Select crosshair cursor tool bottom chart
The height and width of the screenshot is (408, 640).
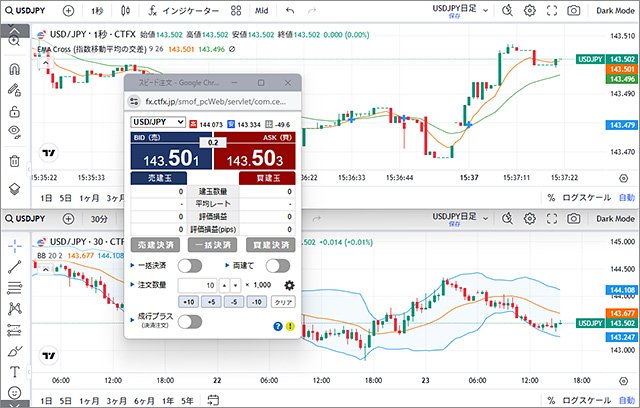(x=14, y=245)
